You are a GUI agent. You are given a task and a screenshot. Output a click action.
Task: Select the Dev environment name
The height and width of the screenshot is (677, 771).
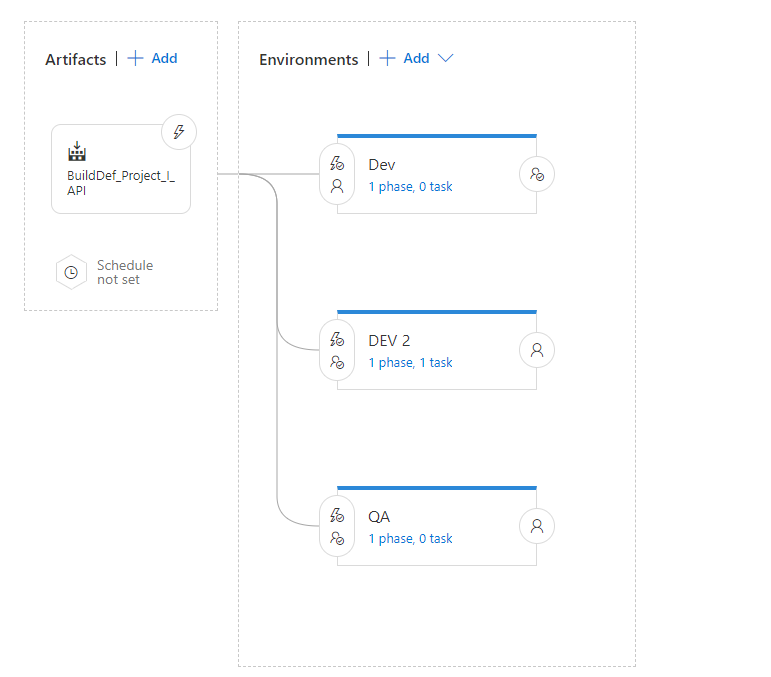382,165
